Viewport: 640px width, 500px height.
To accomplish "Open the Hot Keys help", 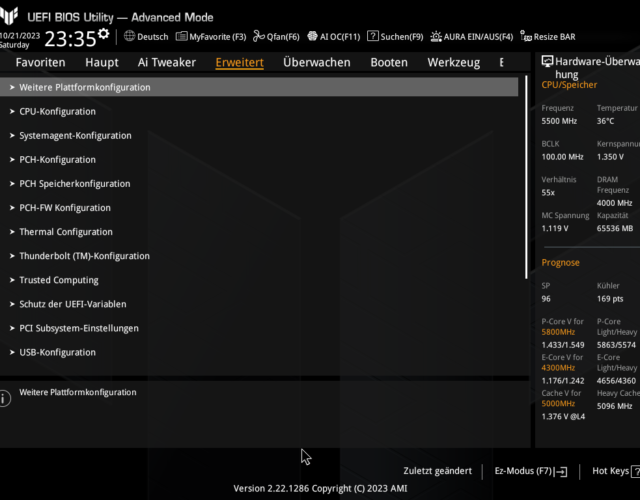I will (x=612, y=470).
